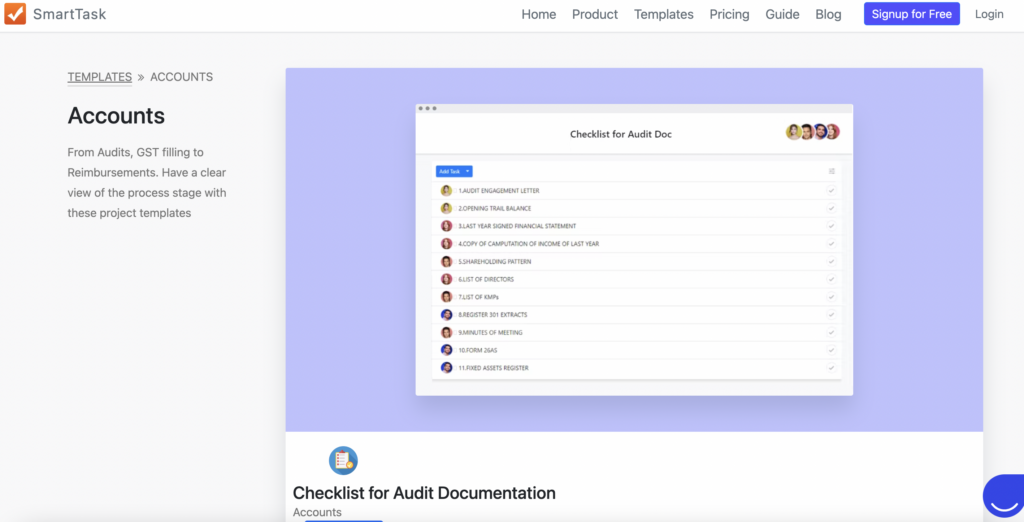Click assignee avatar for Audit Engagement Letter

click(447, 191)
